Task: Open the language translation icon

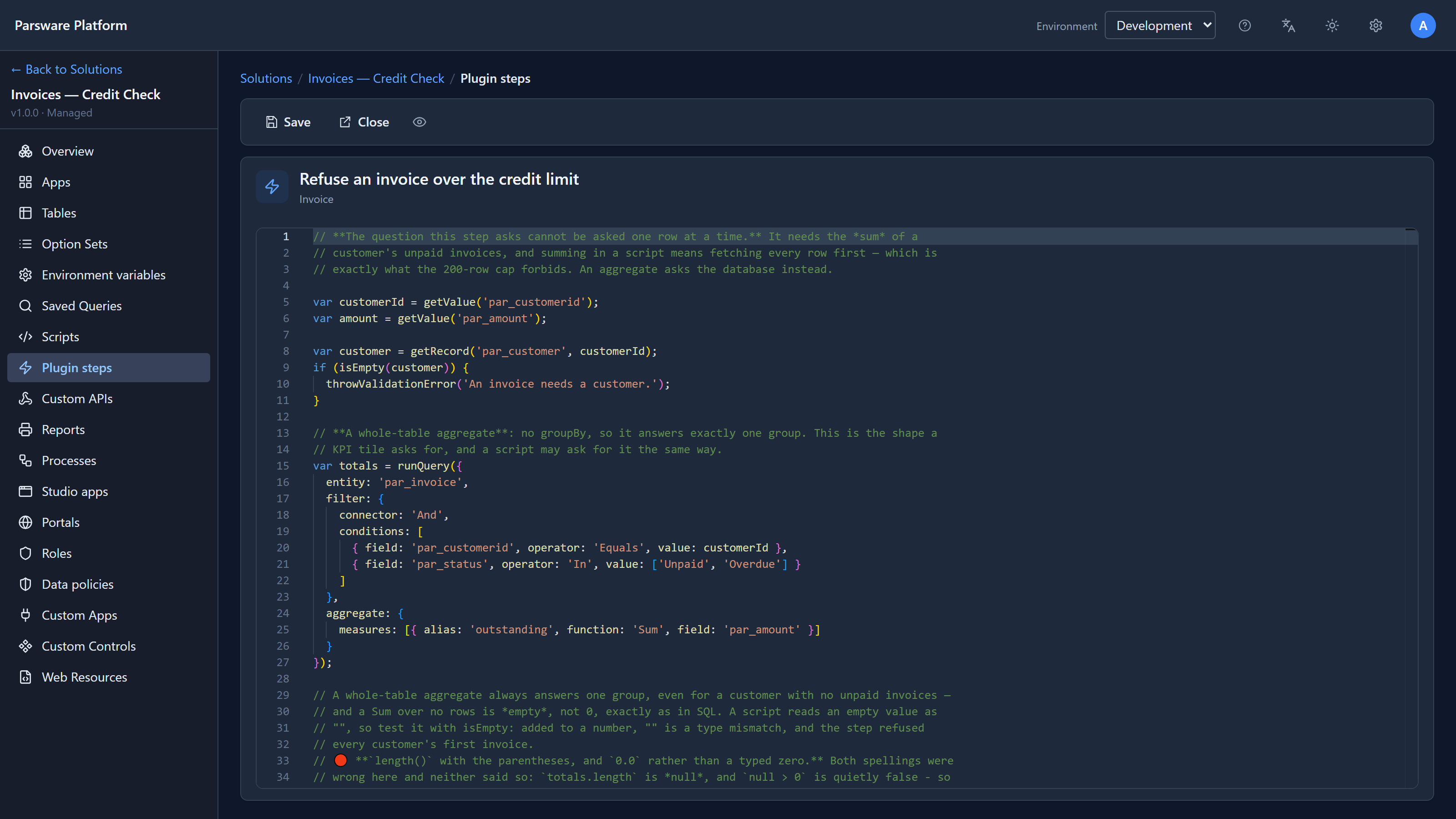Action: [x=1288, y=25]
